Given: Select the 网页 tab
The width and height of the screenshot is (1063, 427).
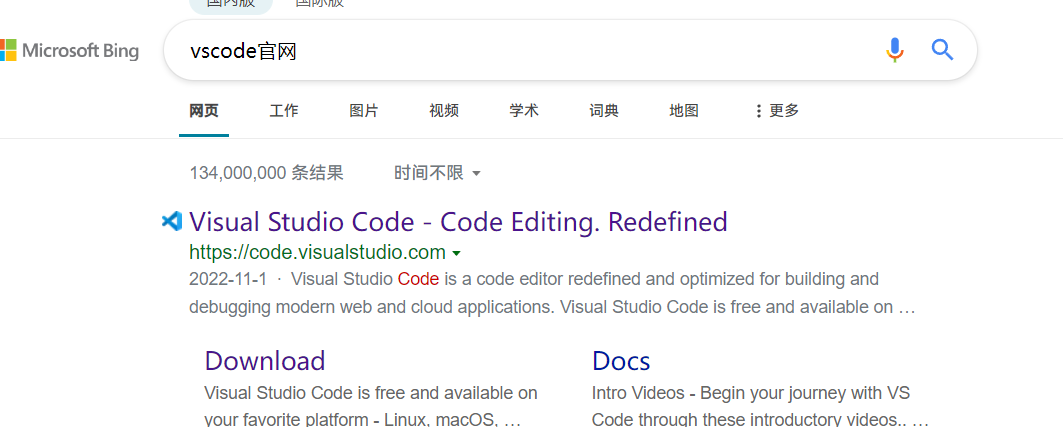Looking at the screenshot, I should pos(203,111).
